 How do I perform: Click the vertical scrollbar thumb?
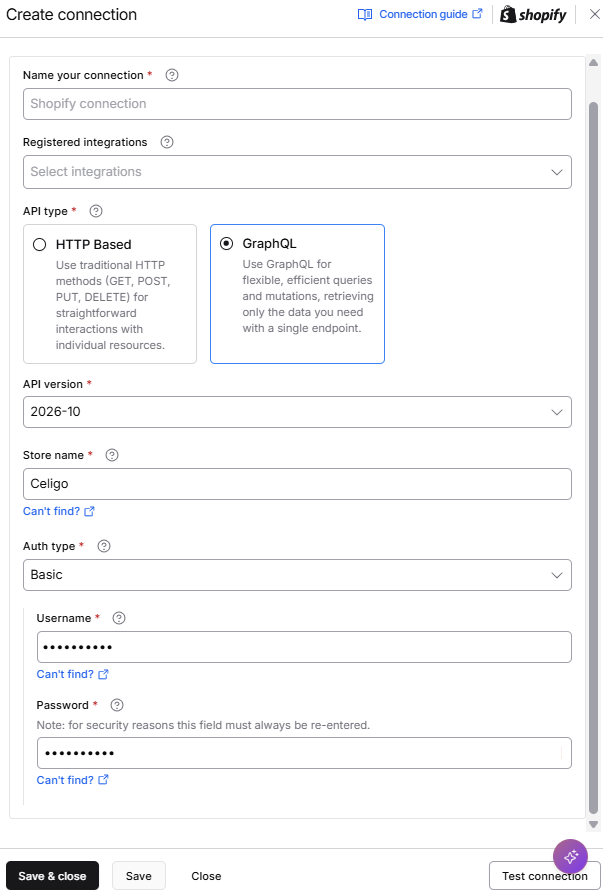pyautogui.click(x=593, y=457)
